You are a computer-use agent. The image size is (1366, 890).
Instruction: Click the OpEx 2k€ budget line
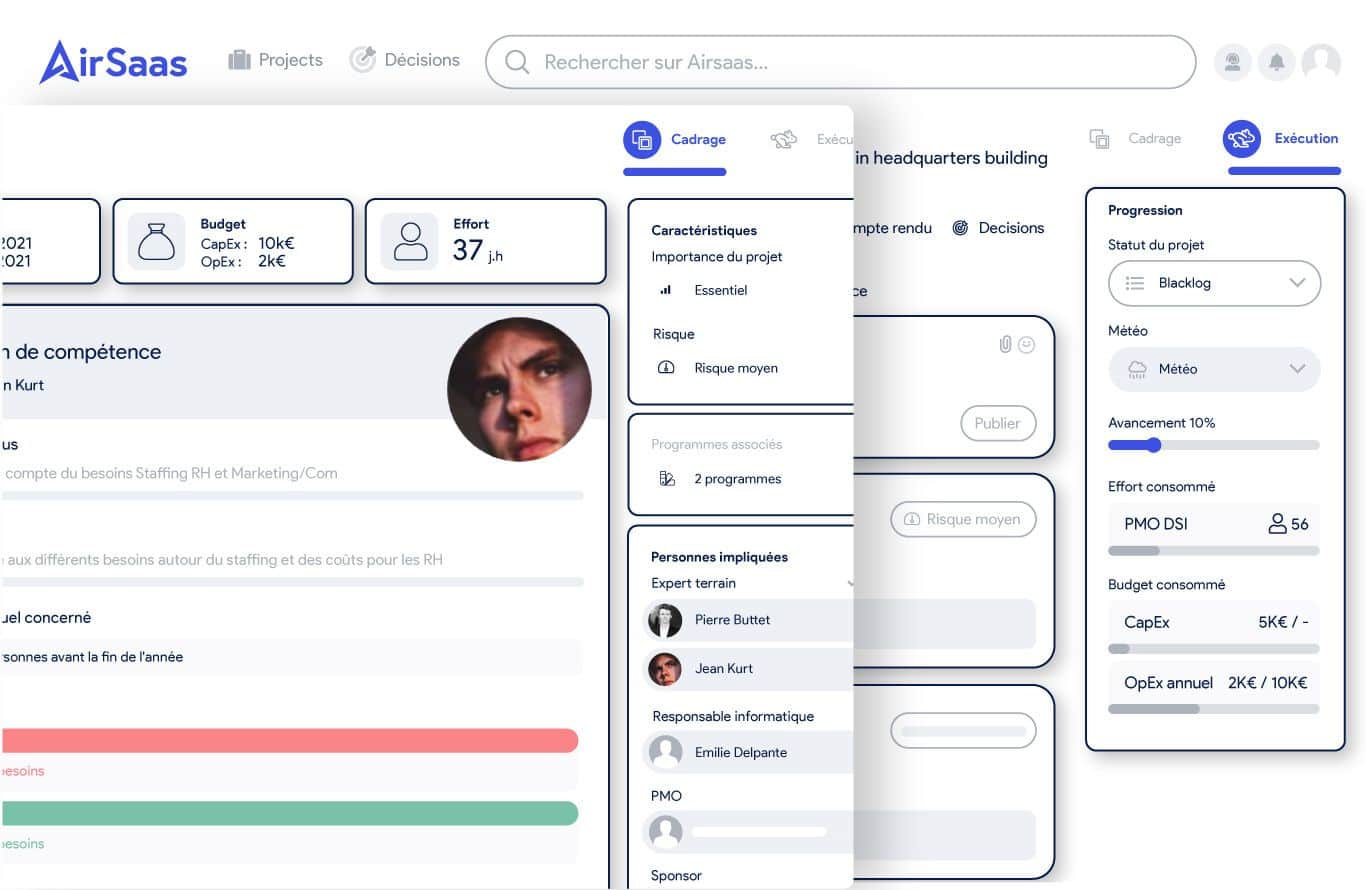[243, 262]
